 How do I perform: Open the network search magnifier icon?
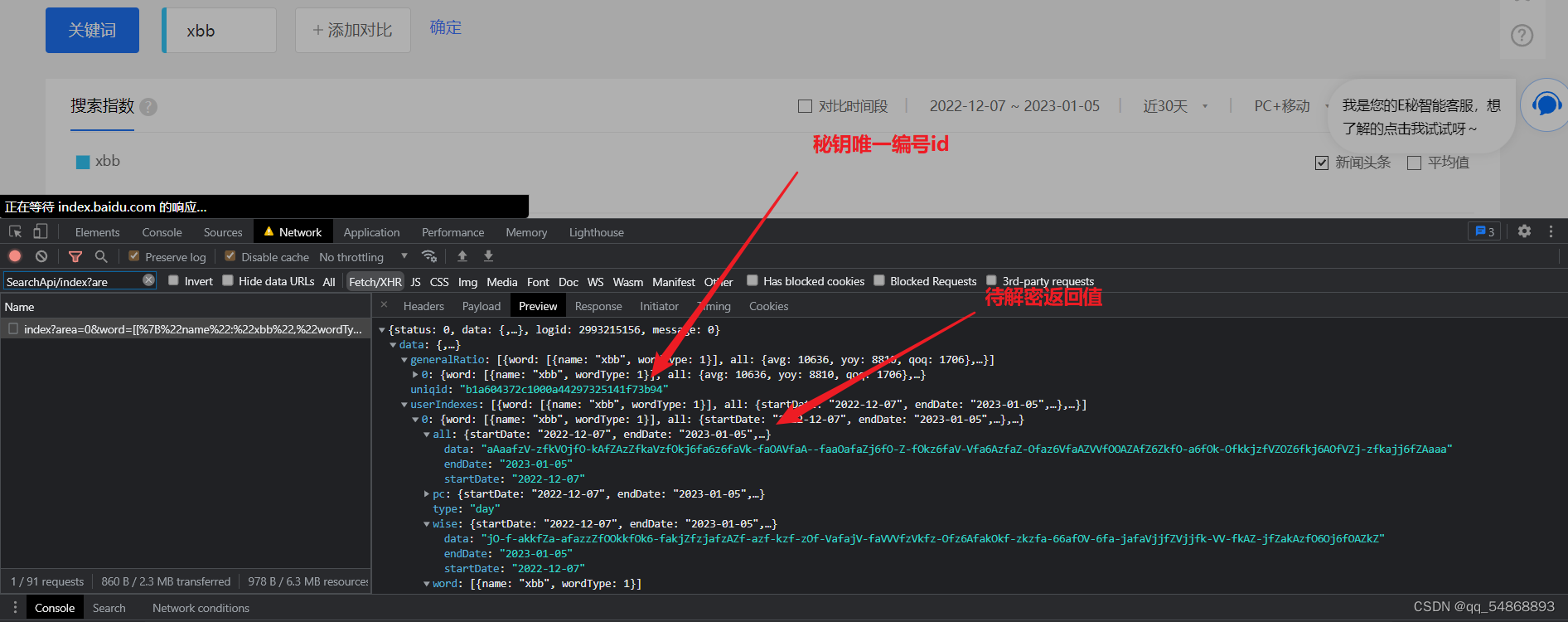[101, 256]
